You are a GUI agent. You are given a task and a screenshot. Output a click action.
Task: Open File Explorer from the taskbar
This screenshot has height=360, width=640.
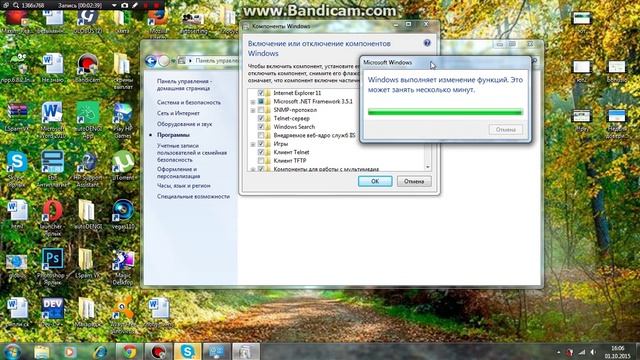click(x=42, y=351)
